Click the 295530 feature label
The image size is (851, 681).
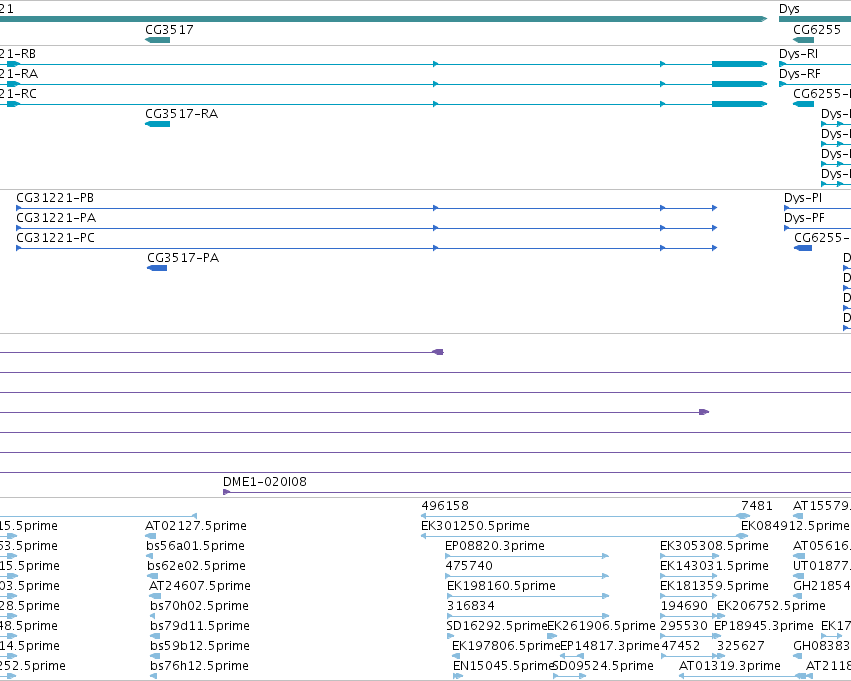pyautogui.click(x=684, y=626)
